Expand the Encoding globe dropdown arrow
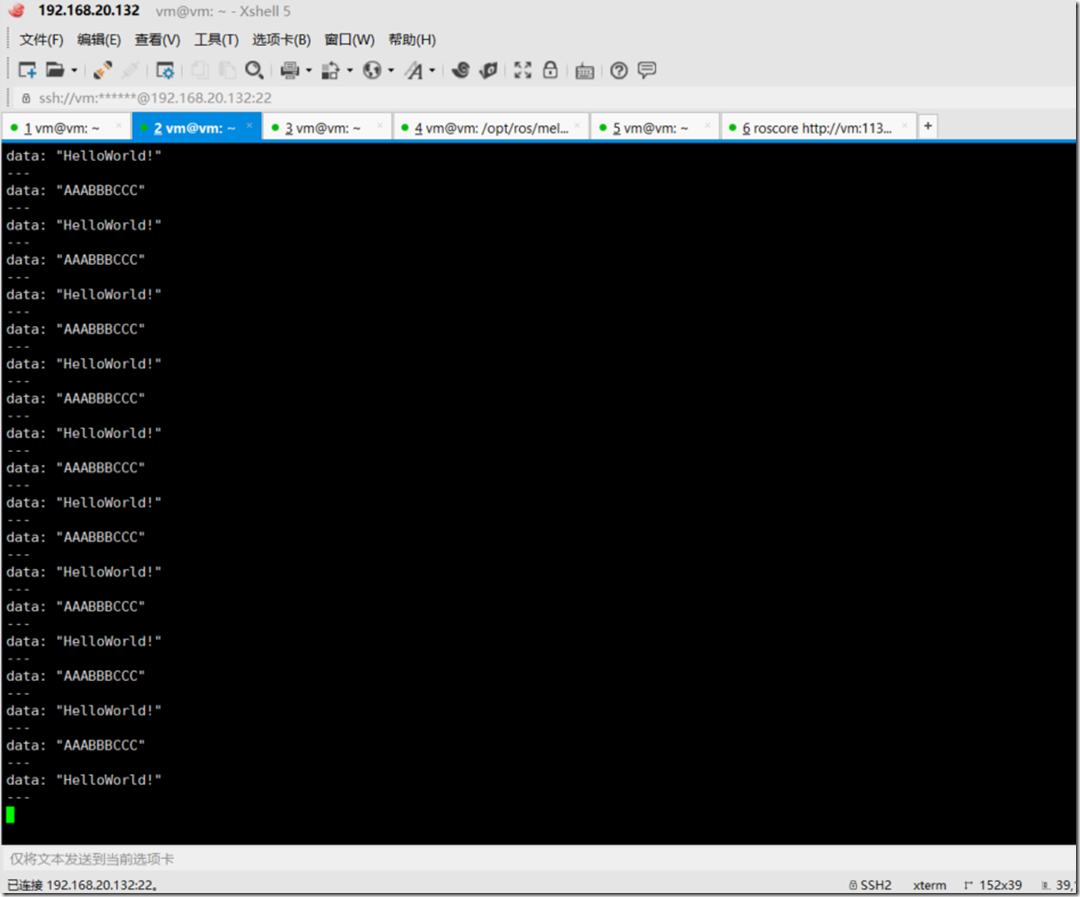The height and width of the screenshot is (897, 1080). 391,70
